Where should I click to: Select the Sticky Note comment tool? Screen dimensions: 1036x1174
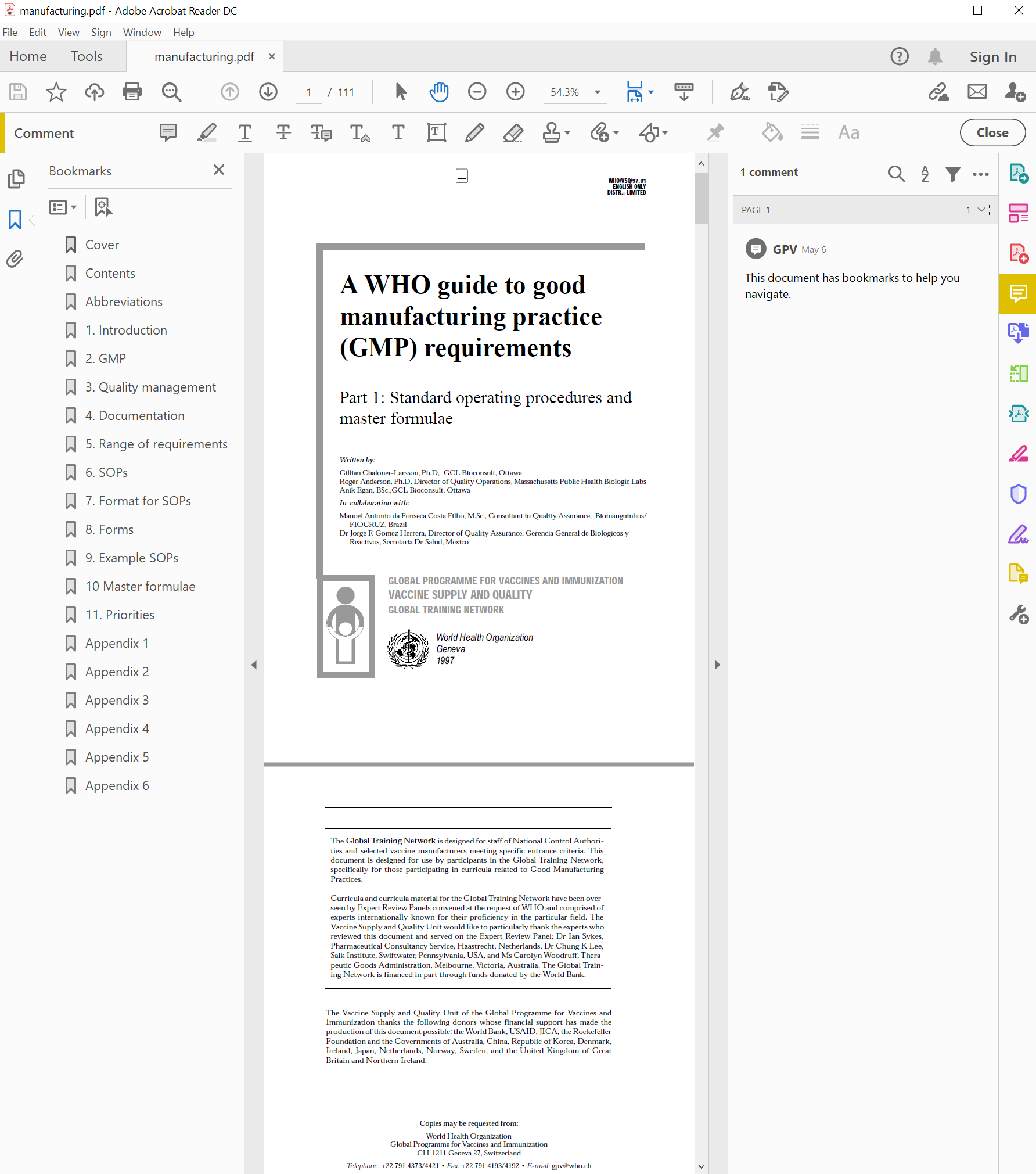coord(168,132)
